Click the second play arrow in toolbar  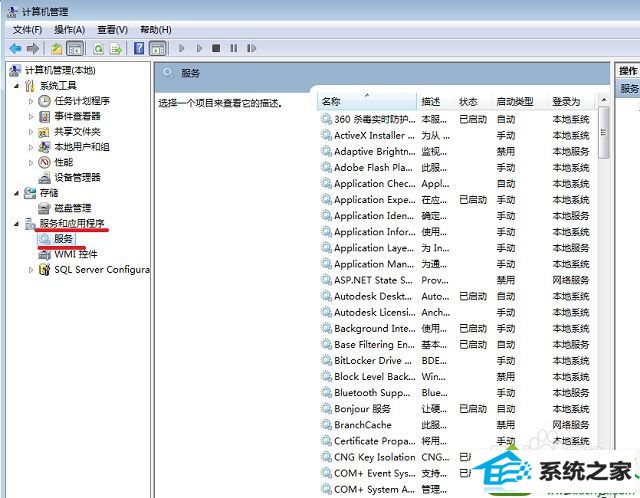point(199,49)
